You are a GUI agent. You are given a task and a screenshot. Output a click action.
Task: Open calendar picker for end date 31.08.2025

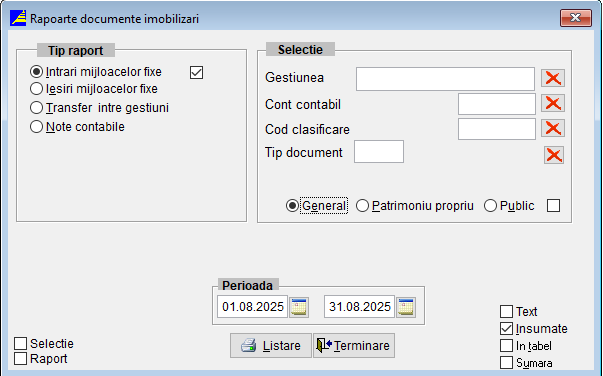point(406,307)
